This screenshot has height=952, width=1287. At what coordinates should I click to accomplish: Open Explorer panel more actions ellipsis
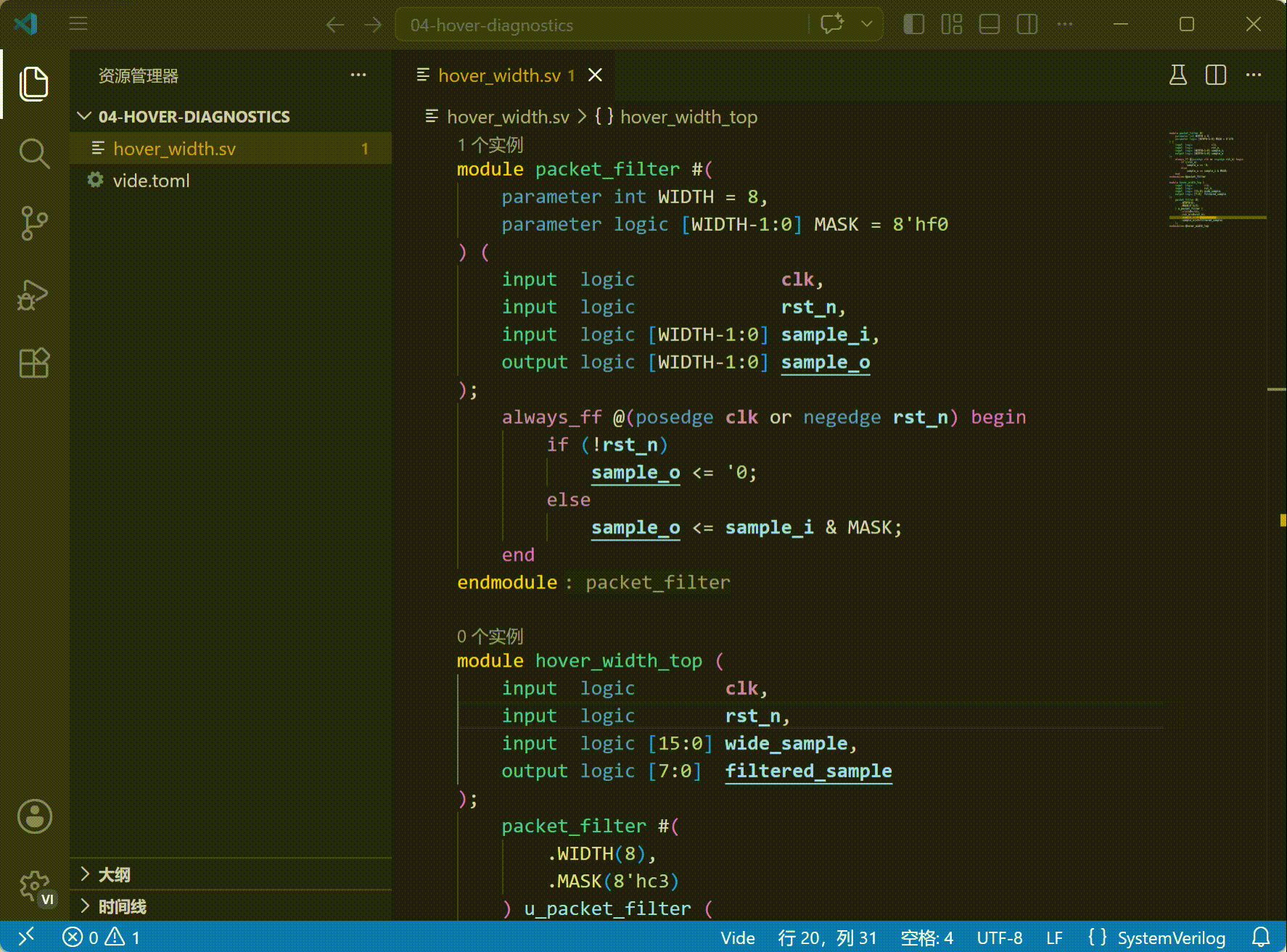(358, 75)
